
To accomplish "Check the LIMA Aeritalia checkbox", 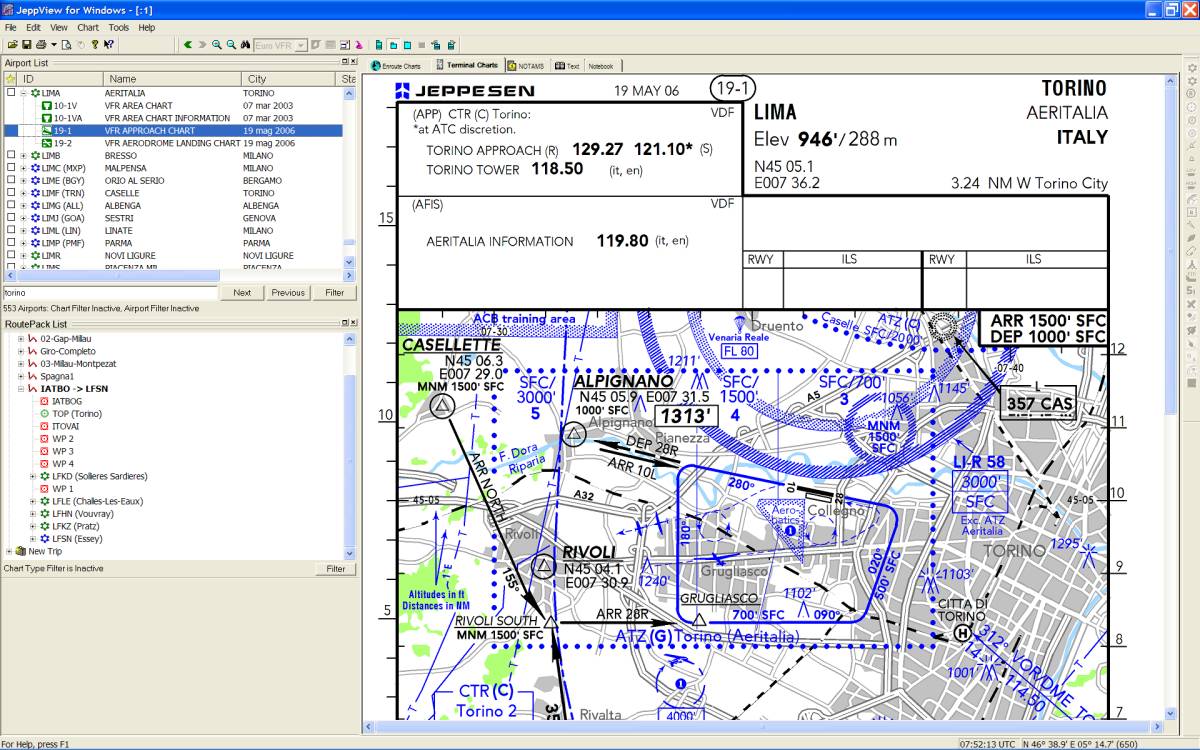I will pyautogui.click(x=11, y=93).
